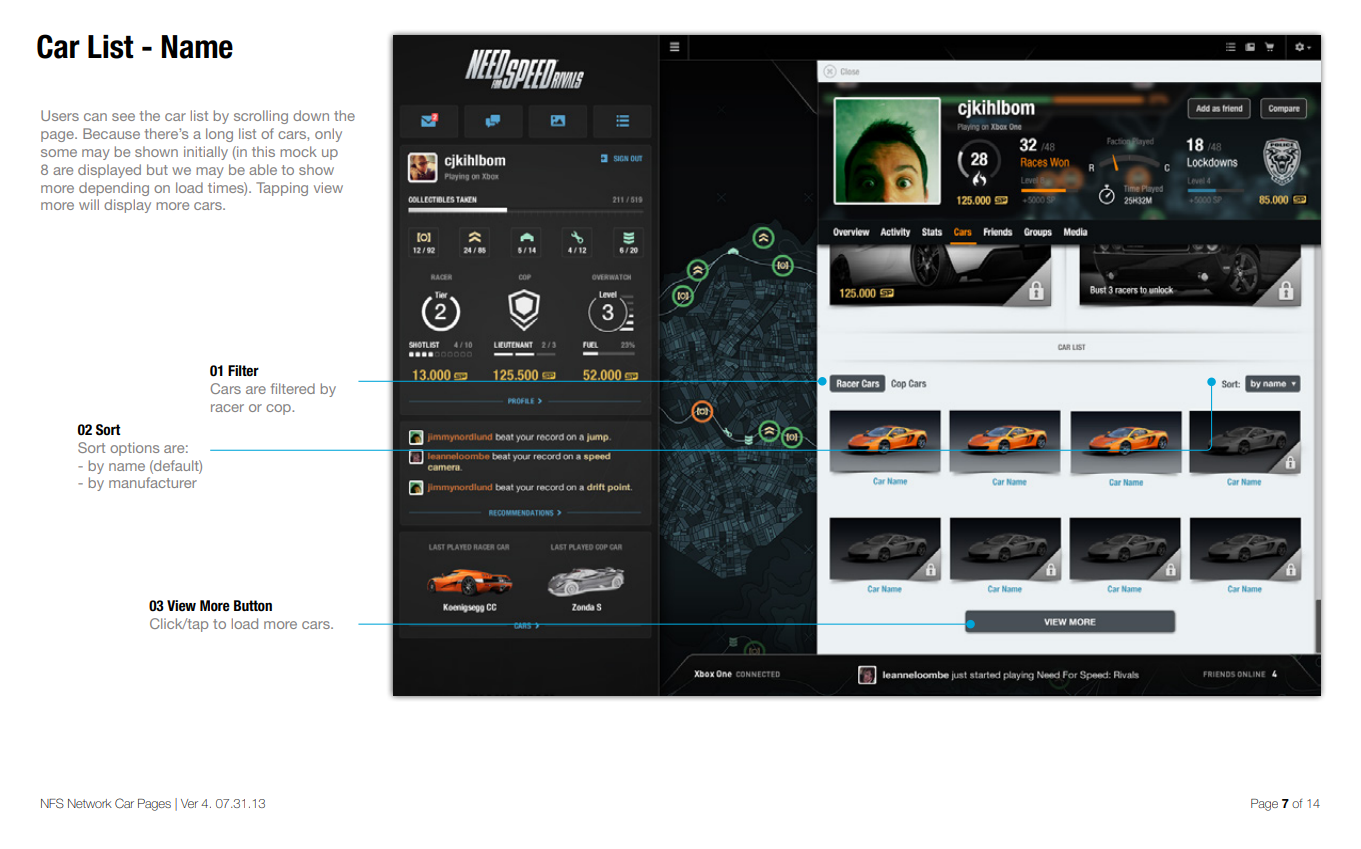Click the large profile photo of cjkihlbom
This screenshot has height=849, width=1361.
tap(887, 150)
